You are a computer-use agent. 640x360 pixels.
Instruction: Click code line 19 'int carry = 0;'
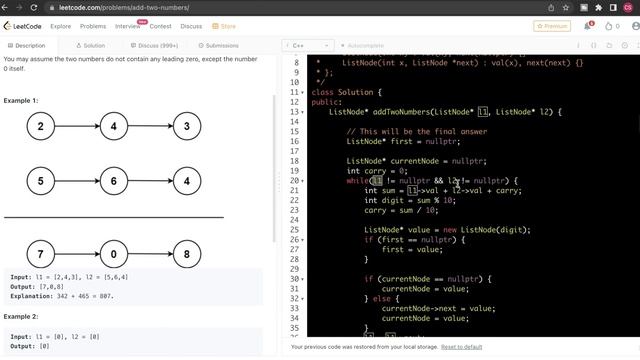377,171
